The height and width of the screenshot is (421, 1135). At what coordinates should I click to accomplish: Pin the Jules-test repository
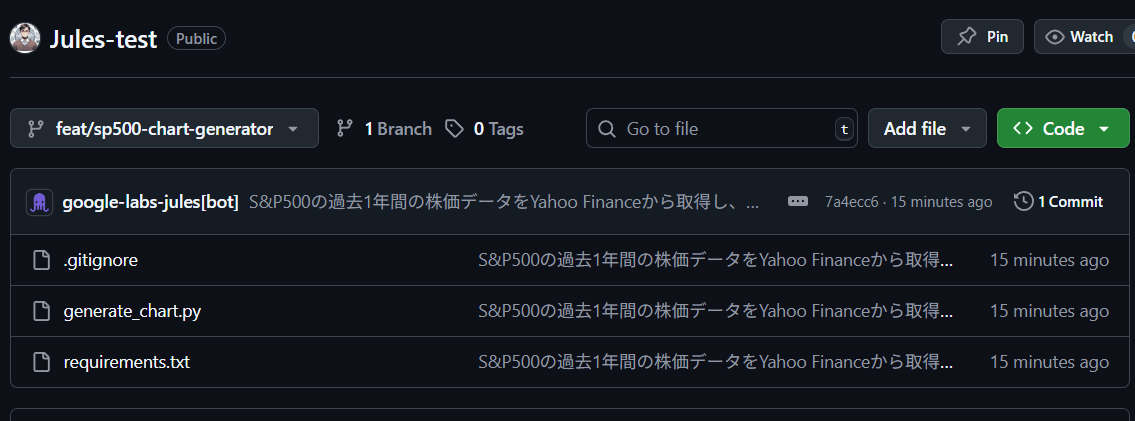[982, 37]
